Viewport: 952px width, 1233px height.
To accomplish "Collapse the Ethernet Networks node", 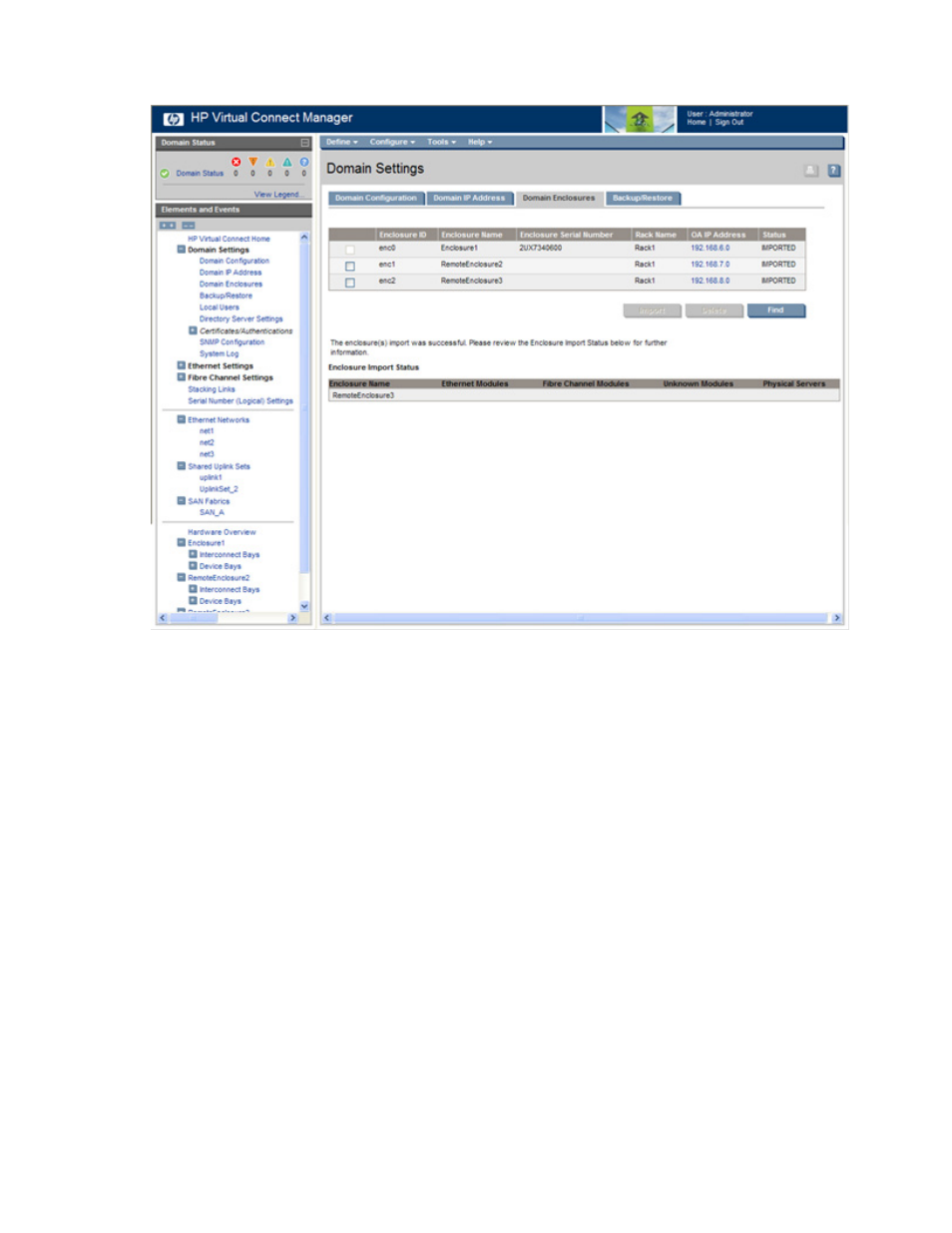I will [182, 419].
